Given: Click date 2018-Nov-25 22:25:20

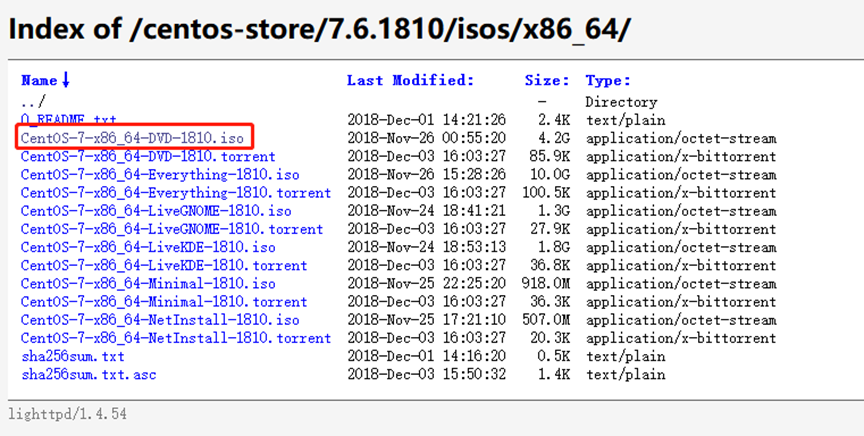Looking at the screenshot, I should tap(426, 284).
